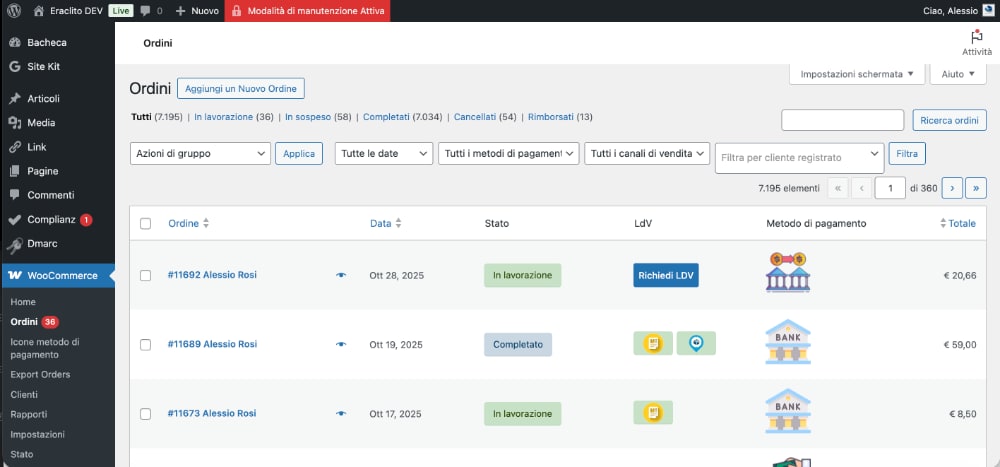Preview order #11692 with the eye icon
The height and width of the screenshot is (467, 1000).
click(x=341, y=275)
